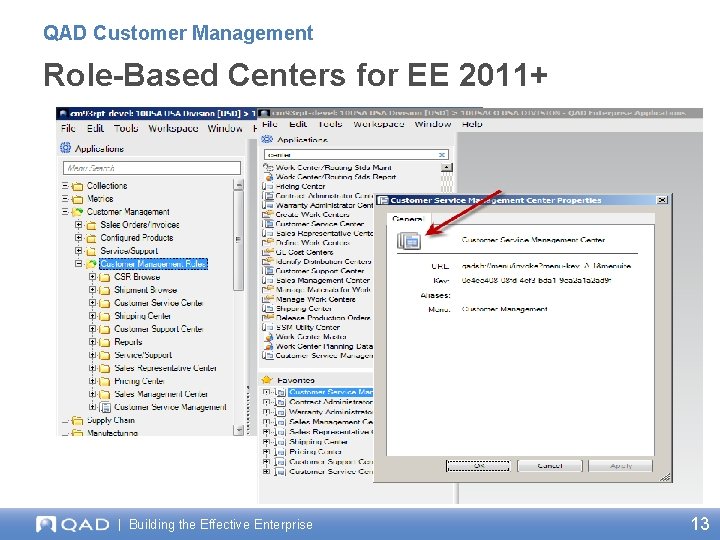Click Pricing Center icon in search results
The height and width of the screenshot is (540, 720).
pos(268,186)
